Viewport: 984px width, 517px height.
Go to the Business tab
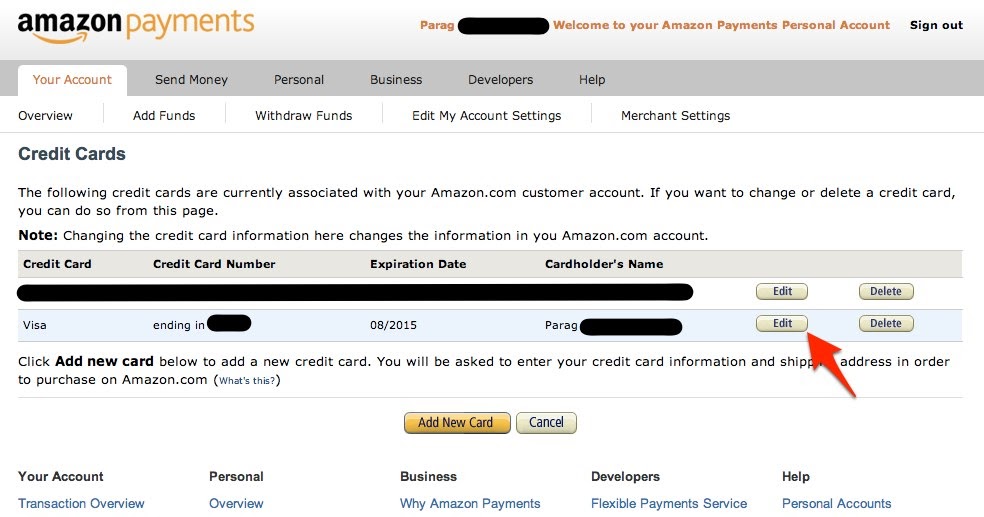pos(396,80)
